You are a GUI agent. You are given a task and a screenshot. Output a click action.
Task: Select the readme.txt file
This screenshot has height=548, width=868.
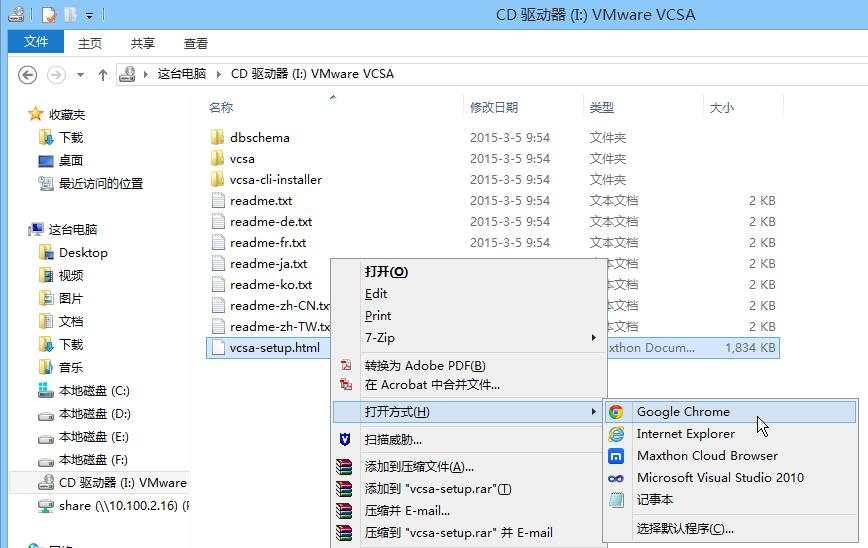click(x=261, y=200)
